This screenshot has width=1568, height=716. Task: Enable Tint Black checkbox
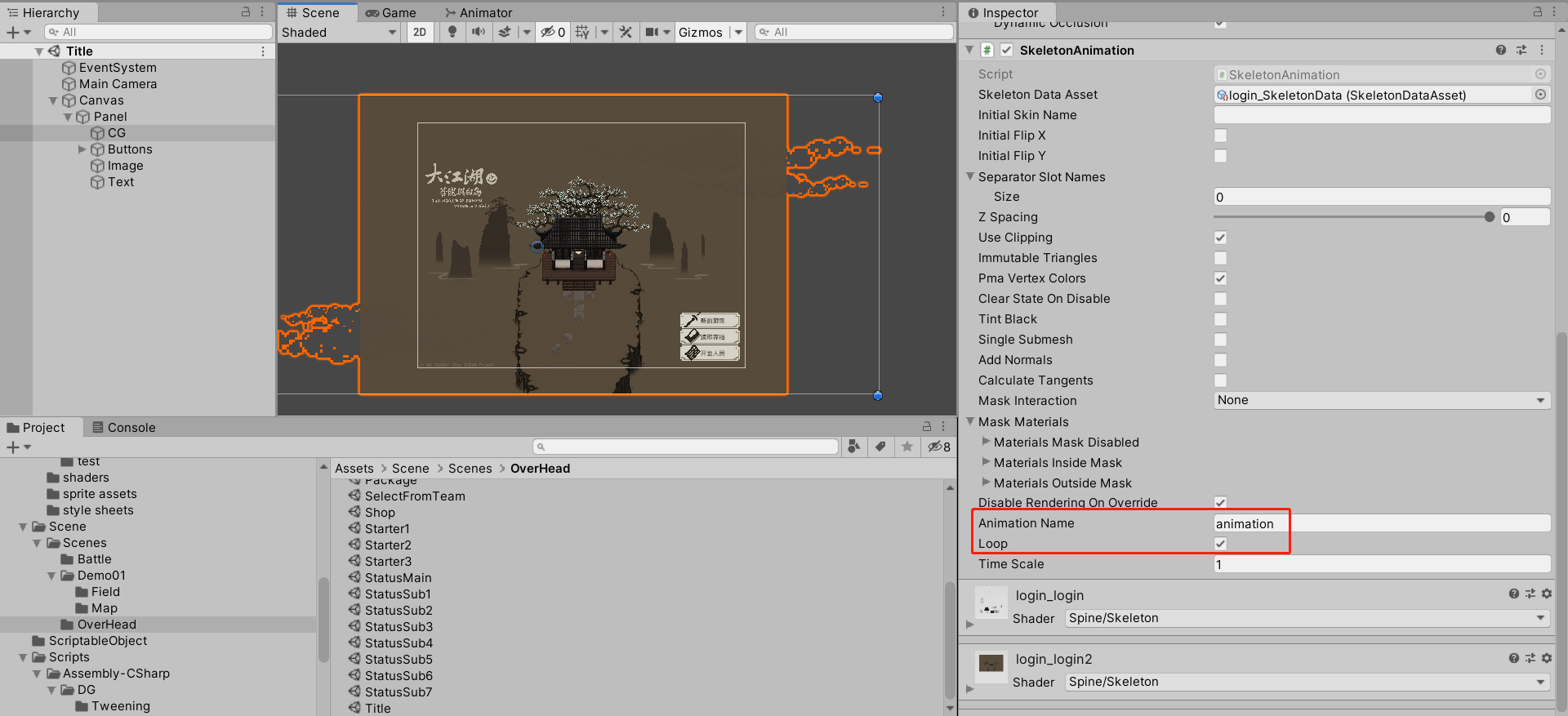click(x=1220, y=319)
